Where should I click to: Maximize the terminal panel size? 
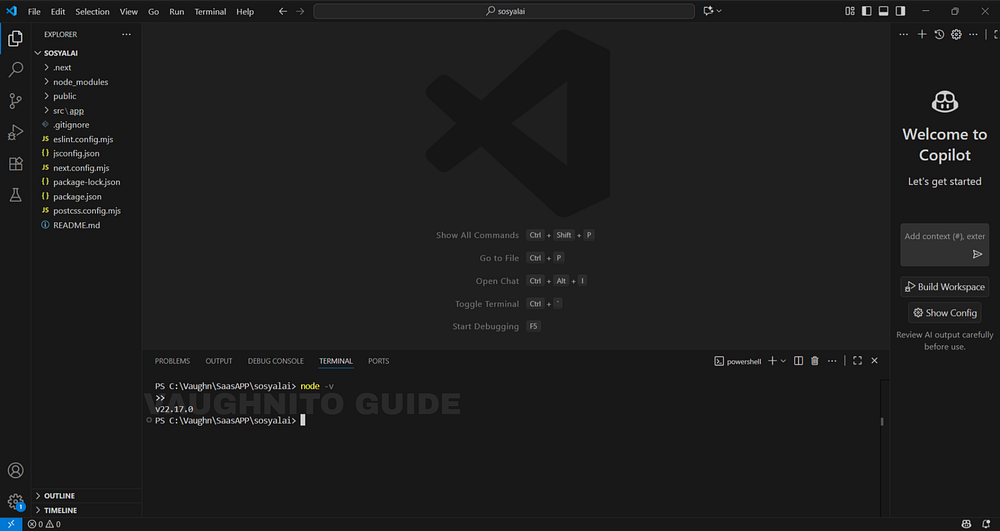tap(857, 361)
